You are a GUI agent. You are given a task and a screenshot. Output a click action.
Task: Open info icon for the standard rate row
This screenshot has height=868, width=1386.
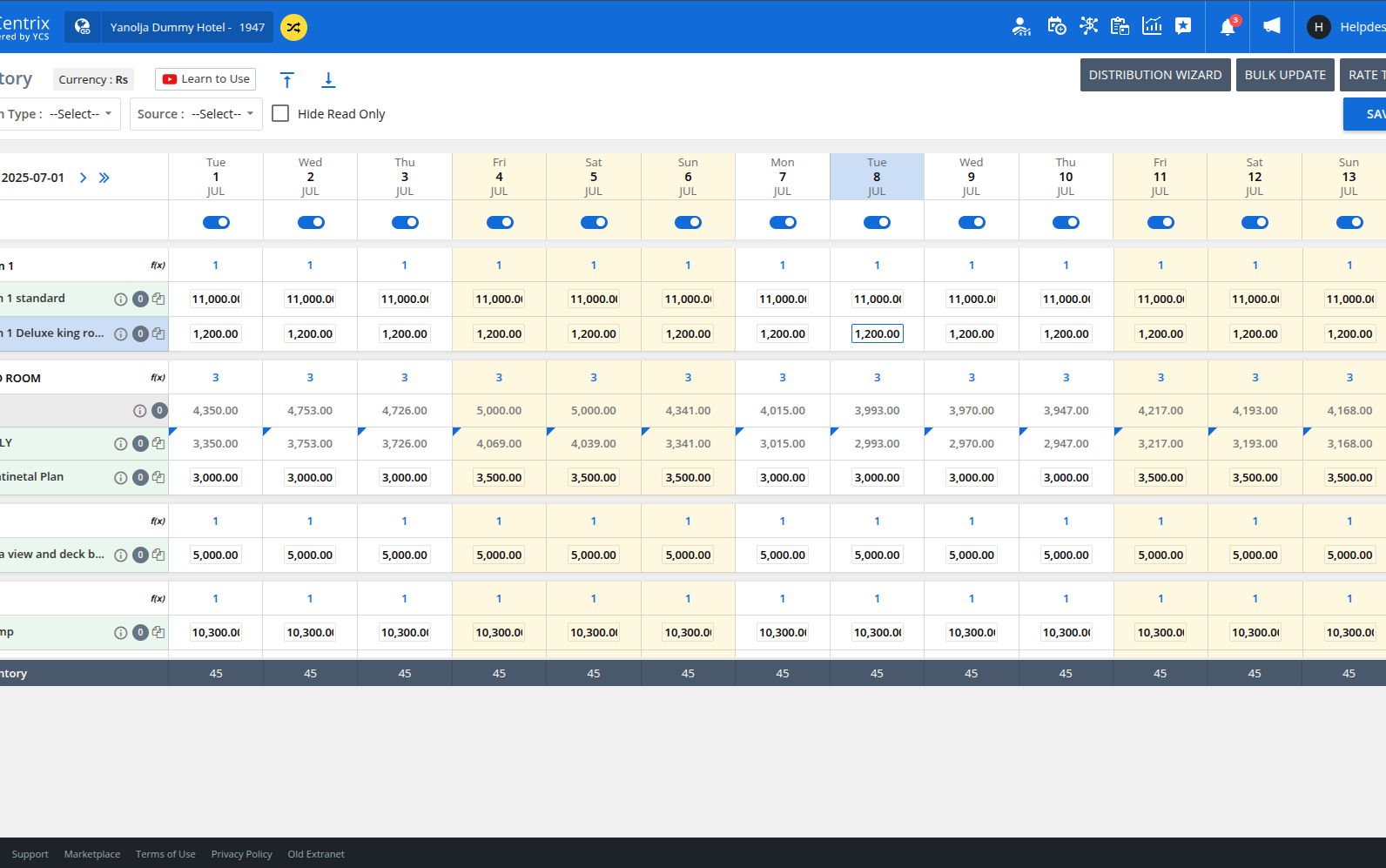pos(120,299)
